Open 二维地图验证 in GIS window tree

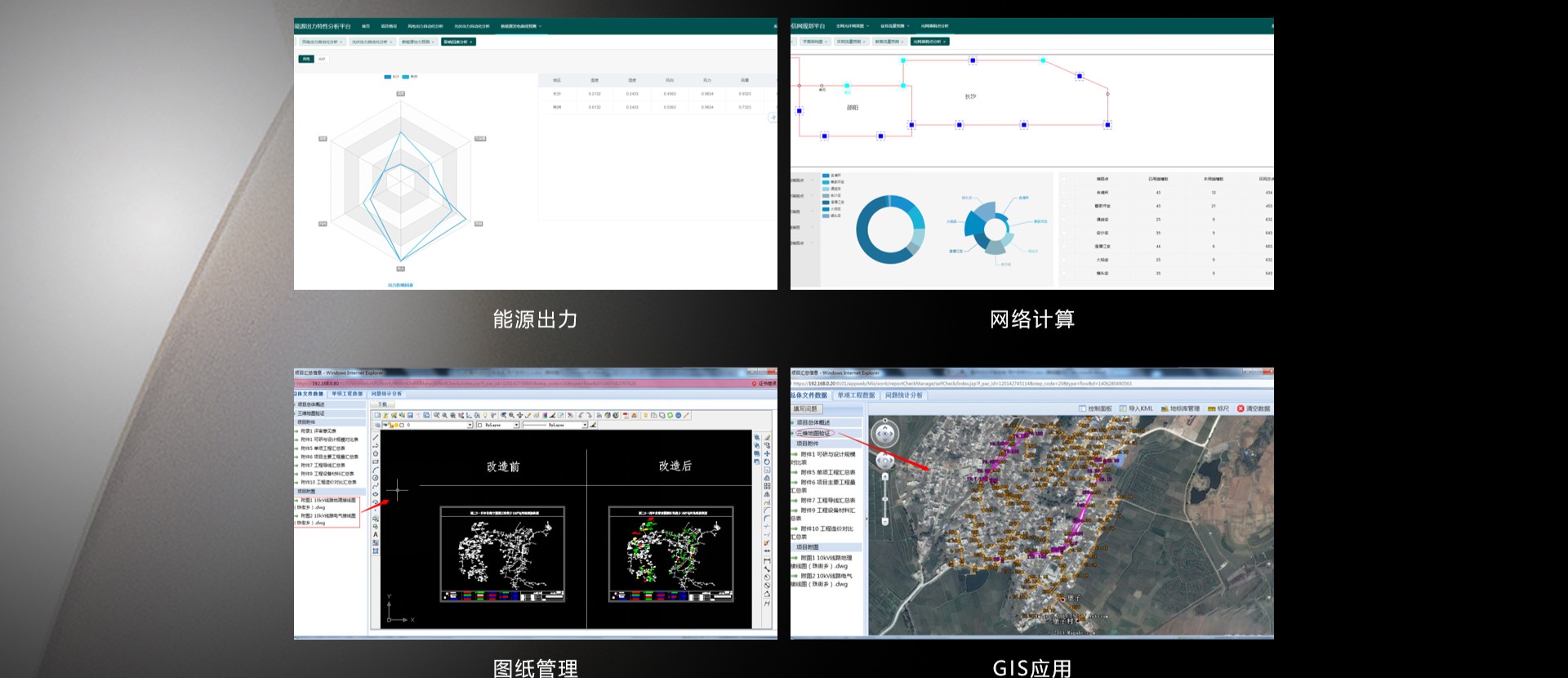(814, 433)
